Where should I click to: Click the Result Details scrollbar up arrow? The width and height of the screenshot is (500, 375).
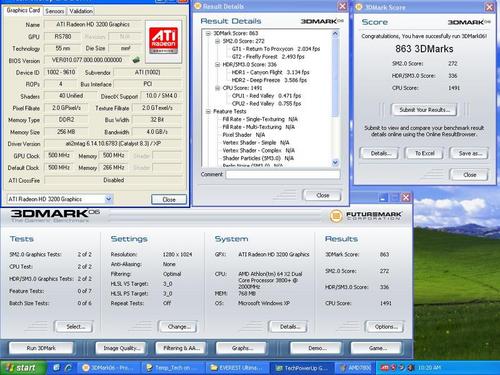pos(335,33)
